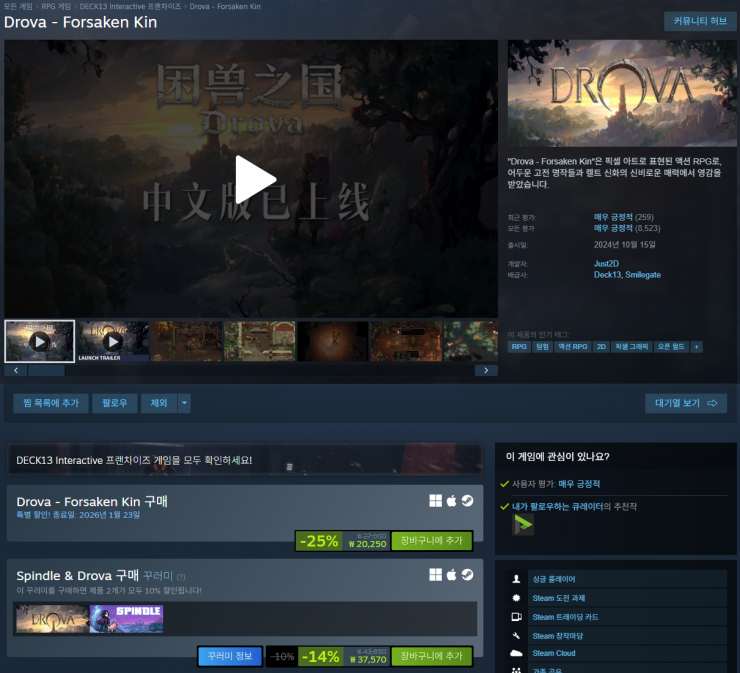740x673 pixels.
Task: Expand more tags with the + button
Action: pyautogui.click(x=696, y=347)
